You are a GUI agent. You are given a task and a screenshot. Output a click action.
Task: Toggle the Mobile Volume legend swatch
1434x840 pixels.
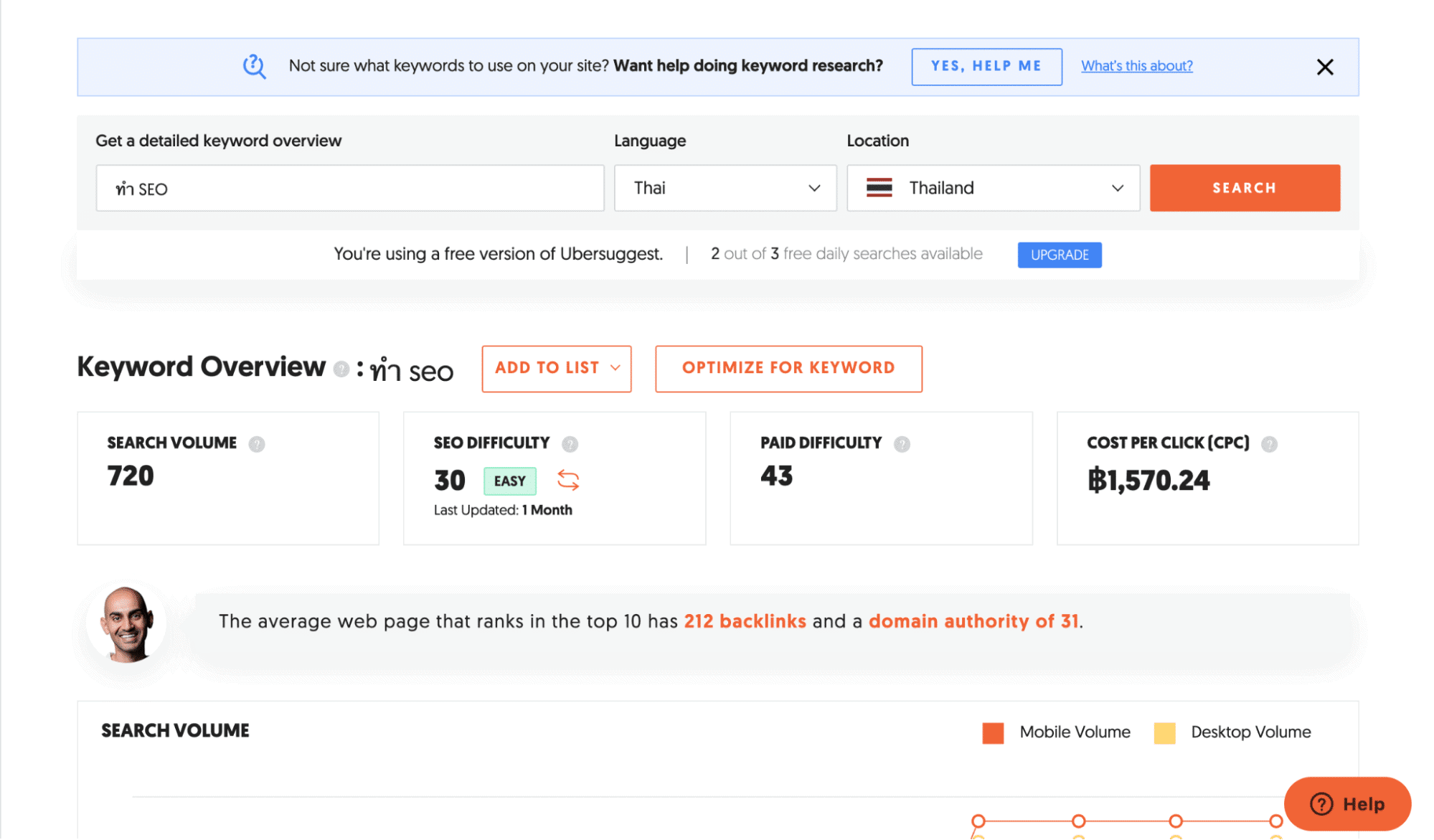tap(992, 732)
